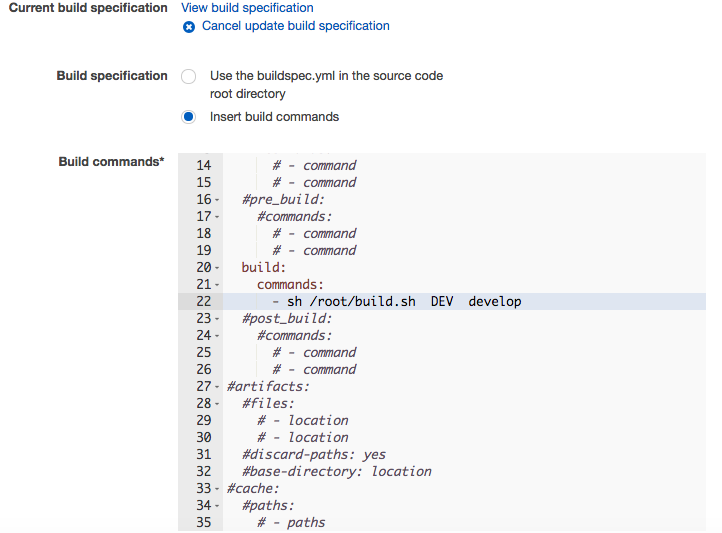Screen dimensions: 722x533
Task: Click line number 22 in the gutter
Action: click(x=203, y=302)
